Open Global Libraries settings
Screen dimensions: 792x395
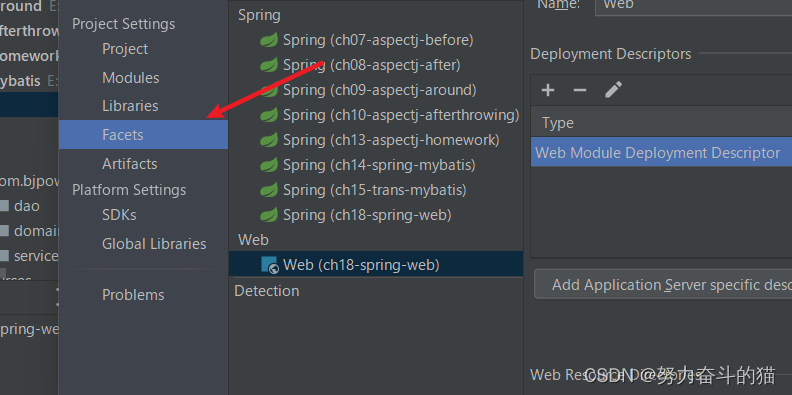(x=154, y=244)
